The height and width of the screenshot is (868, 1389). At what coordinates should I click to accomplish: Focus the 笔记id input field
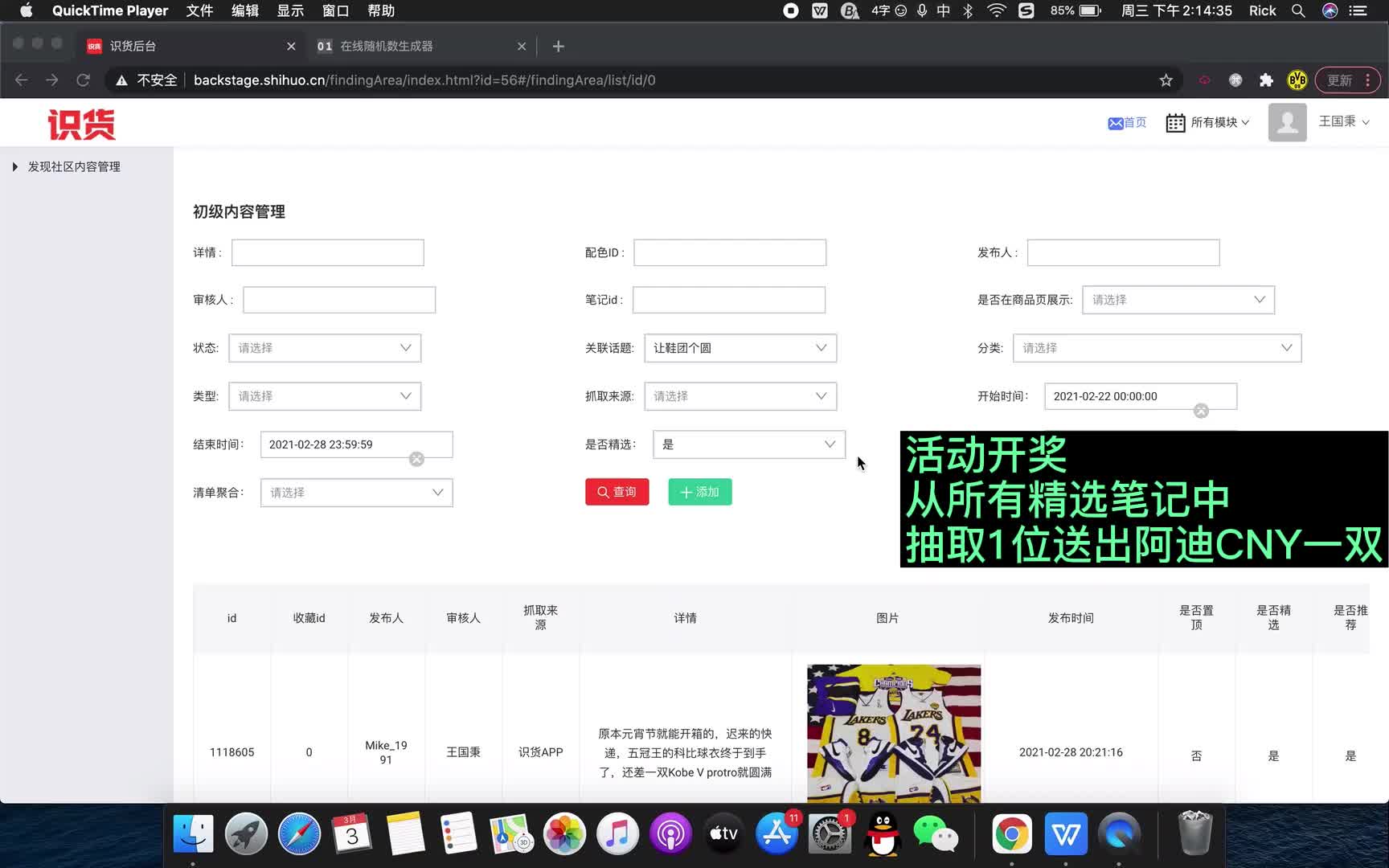(729, 300)
